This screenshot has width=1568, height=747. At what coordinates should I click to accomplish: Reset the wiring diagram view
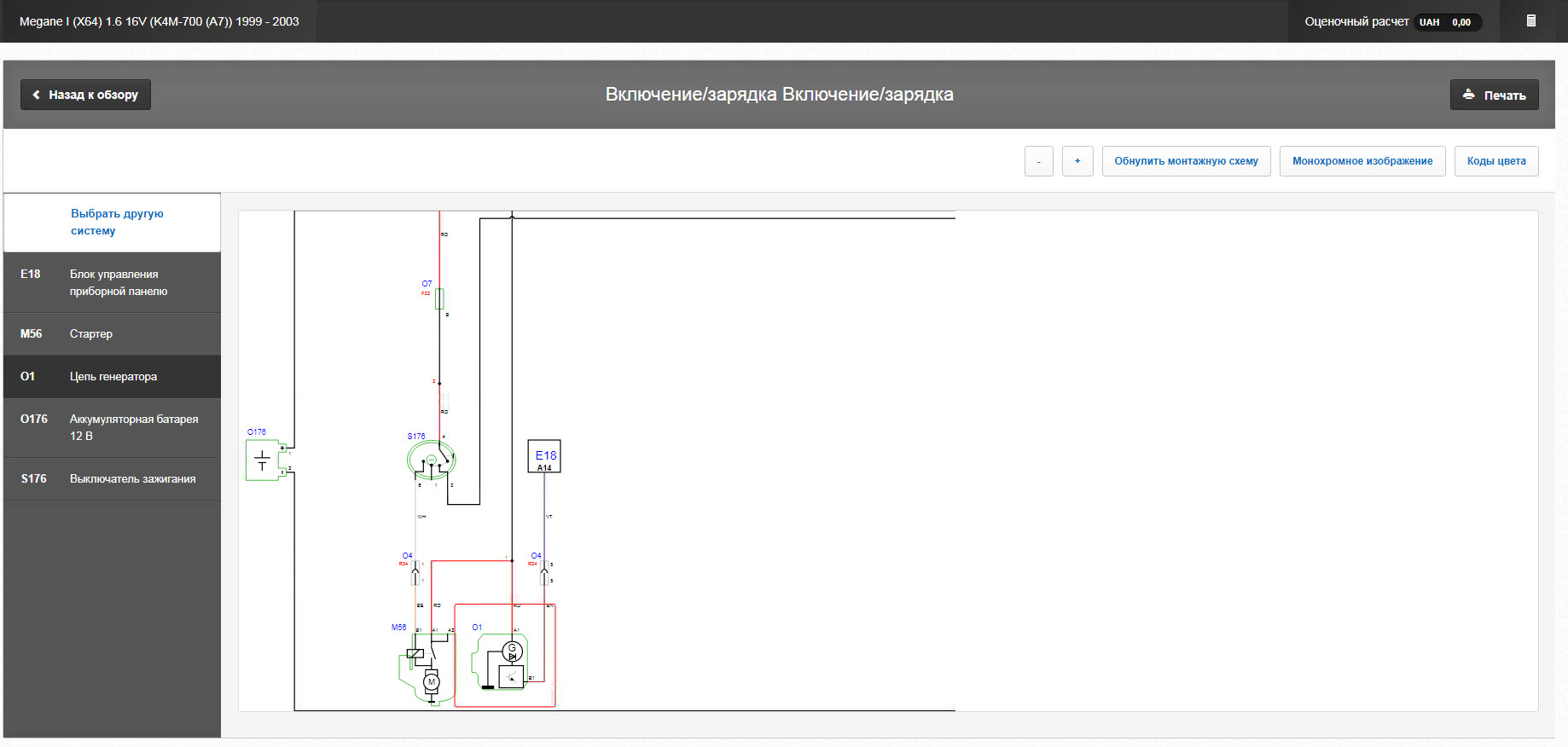pos(1186,161)
